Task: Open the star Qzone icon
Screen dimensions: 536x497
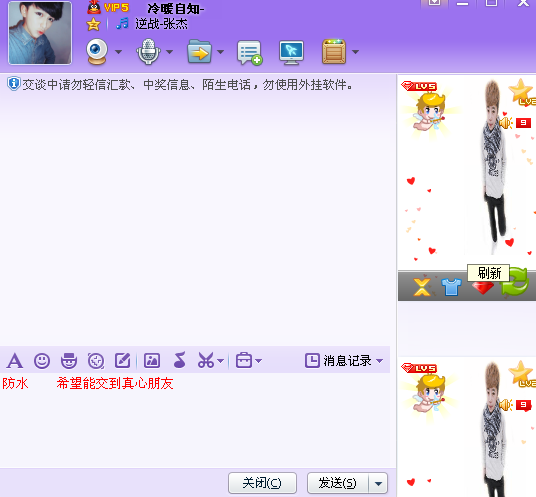Action: 93,24
